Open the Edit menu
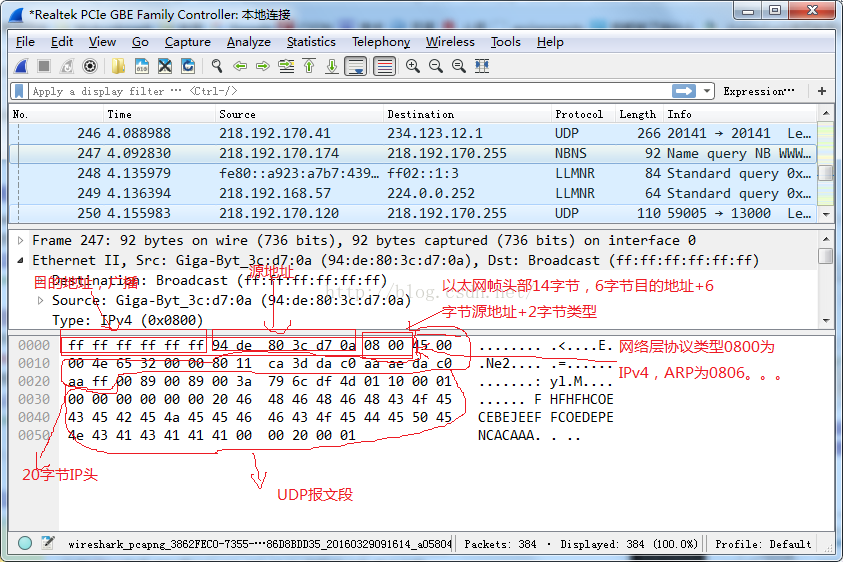This screenshot has height=562, width=843. tap(62, 42)
